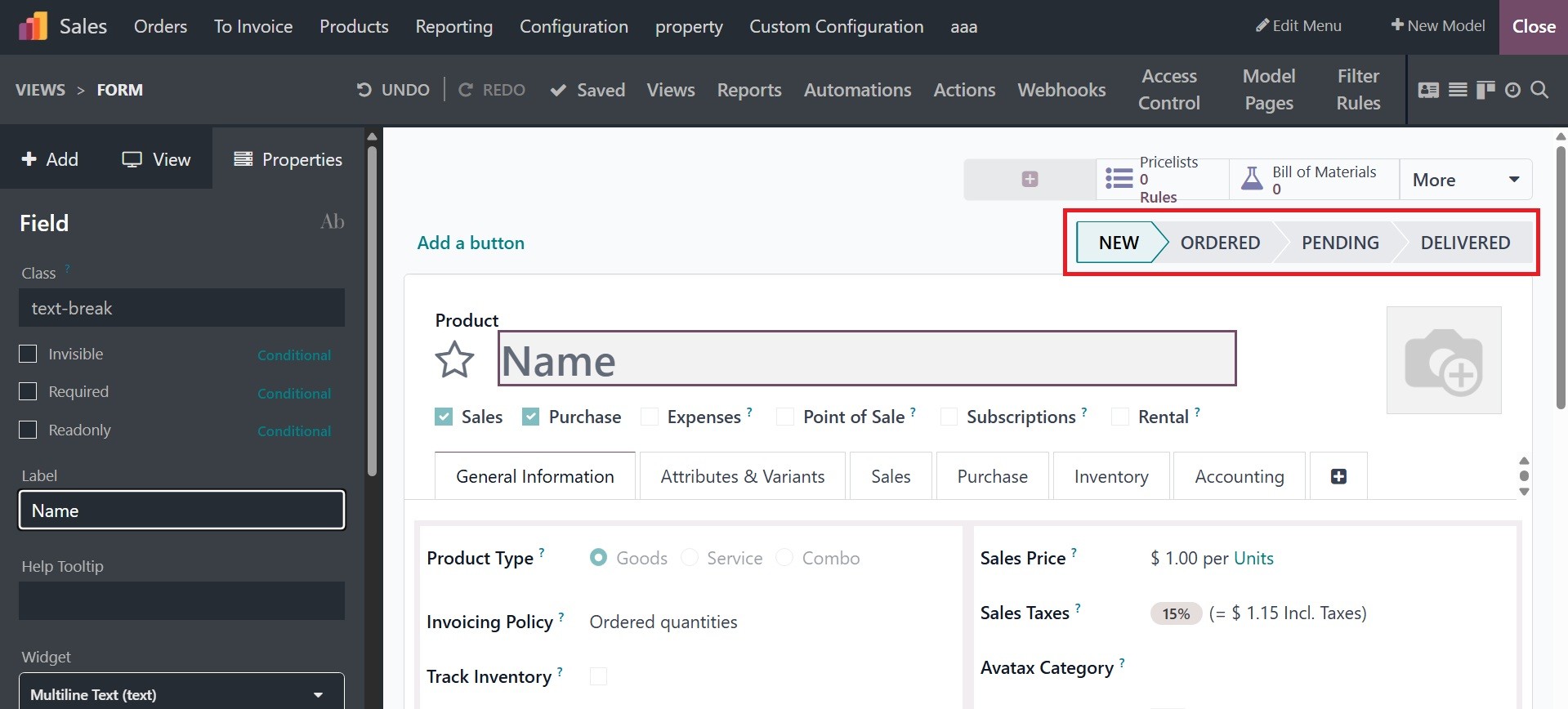Click the Undo button
This screenshot has width=1568, height=709.
point(393,90)
